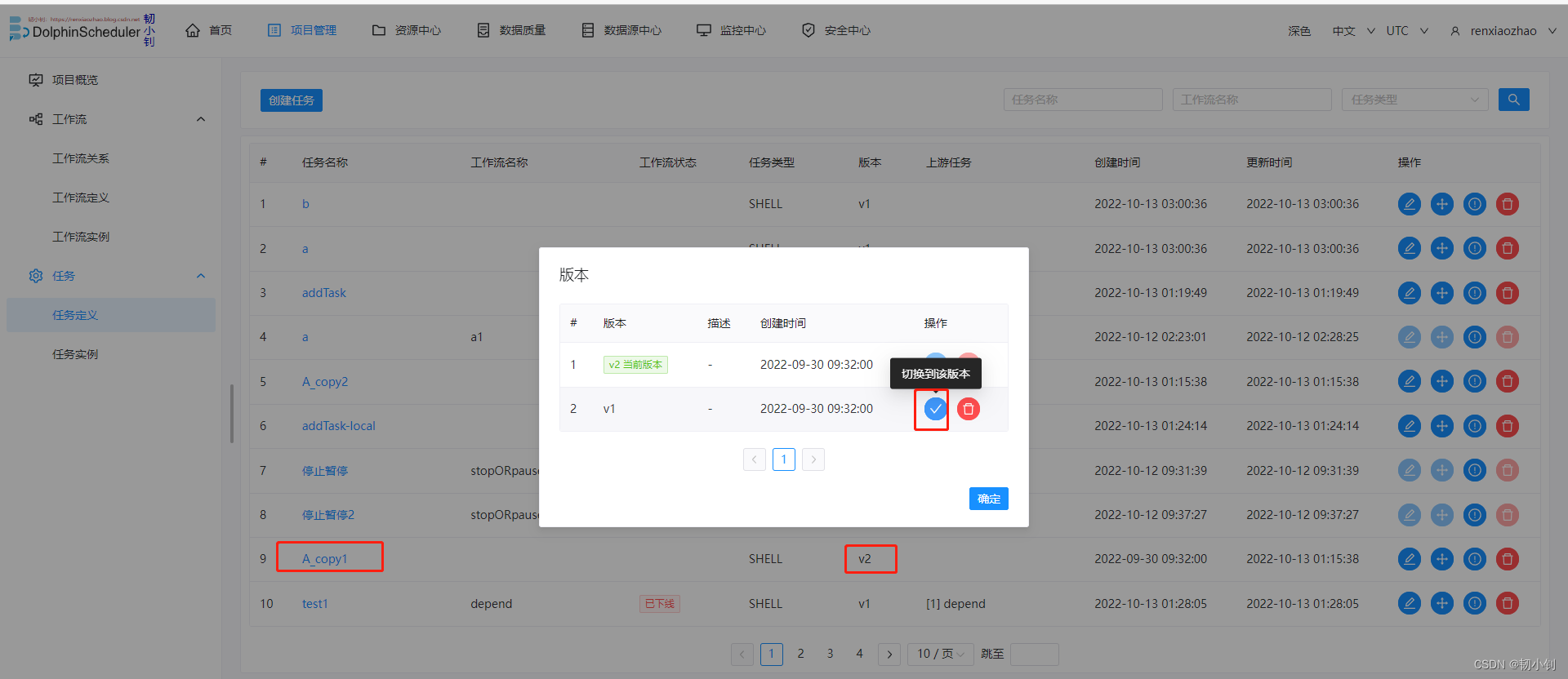Open version info for 停止暂停2 task
Image resolution: width=1568 pixels, height=679 pixels.
coord(1475,515)
